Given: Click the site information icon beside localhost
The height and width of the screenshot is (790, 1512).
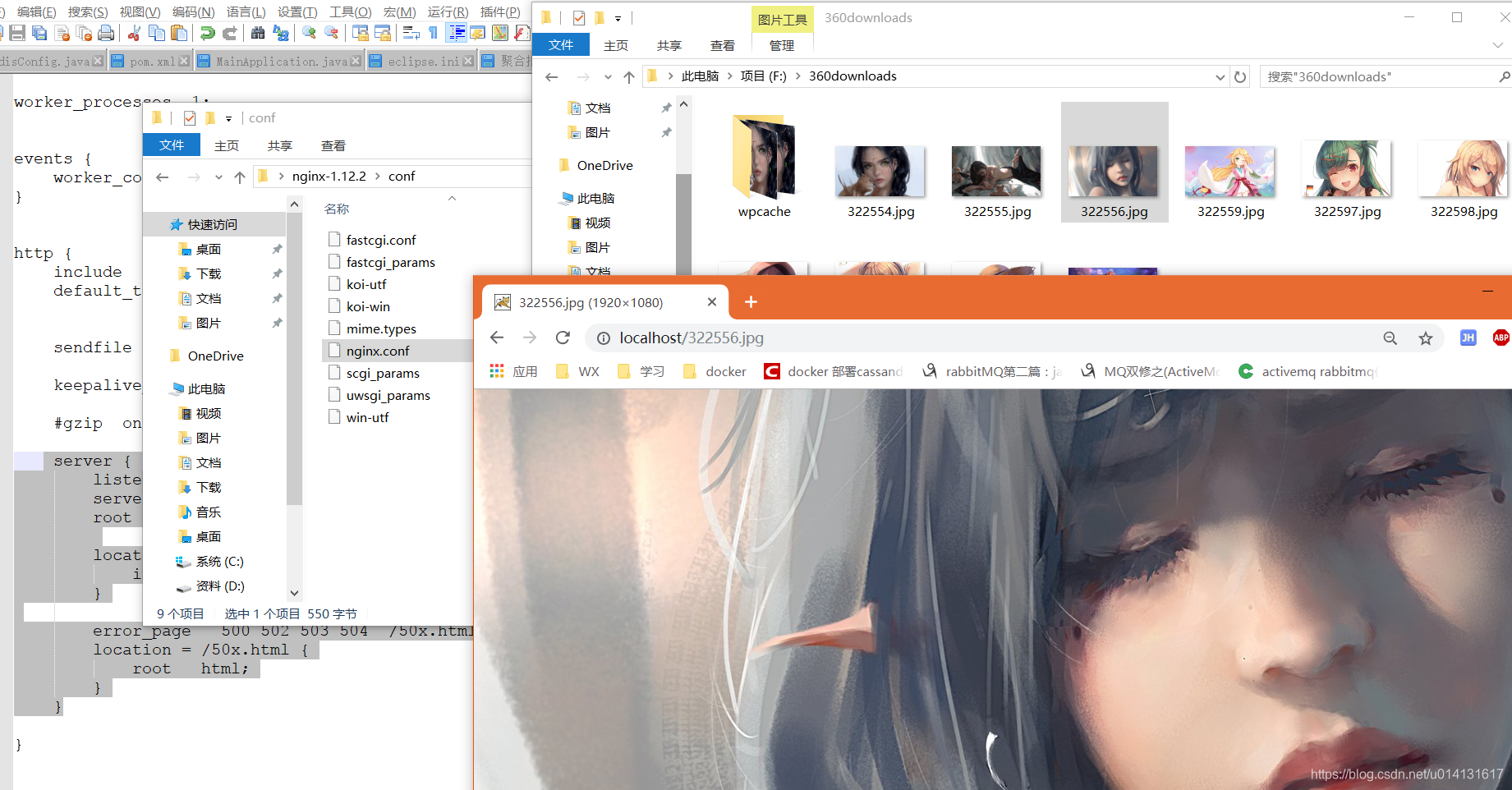Looking at the screenshot, I should (x=603, y=338).
